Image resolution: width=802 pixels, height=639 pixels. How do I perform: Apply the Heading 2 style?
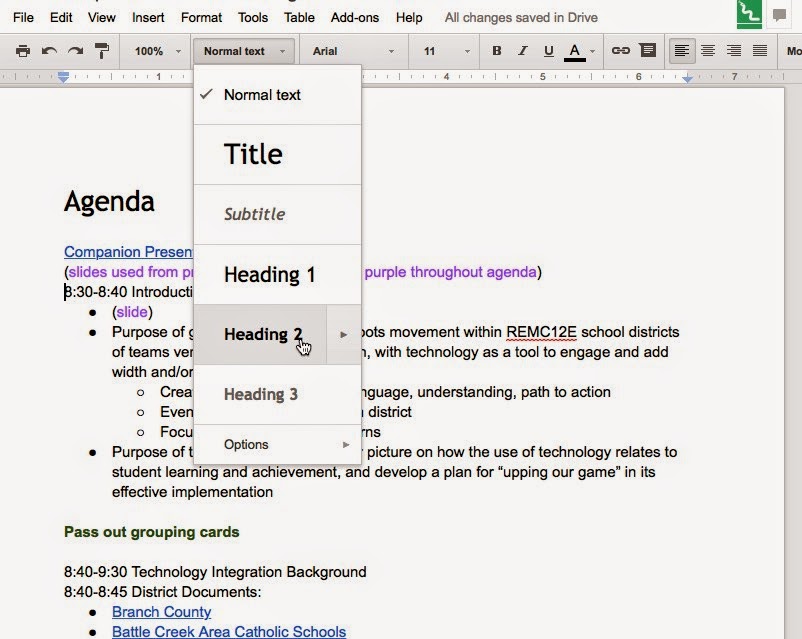(x=260, y=335)
